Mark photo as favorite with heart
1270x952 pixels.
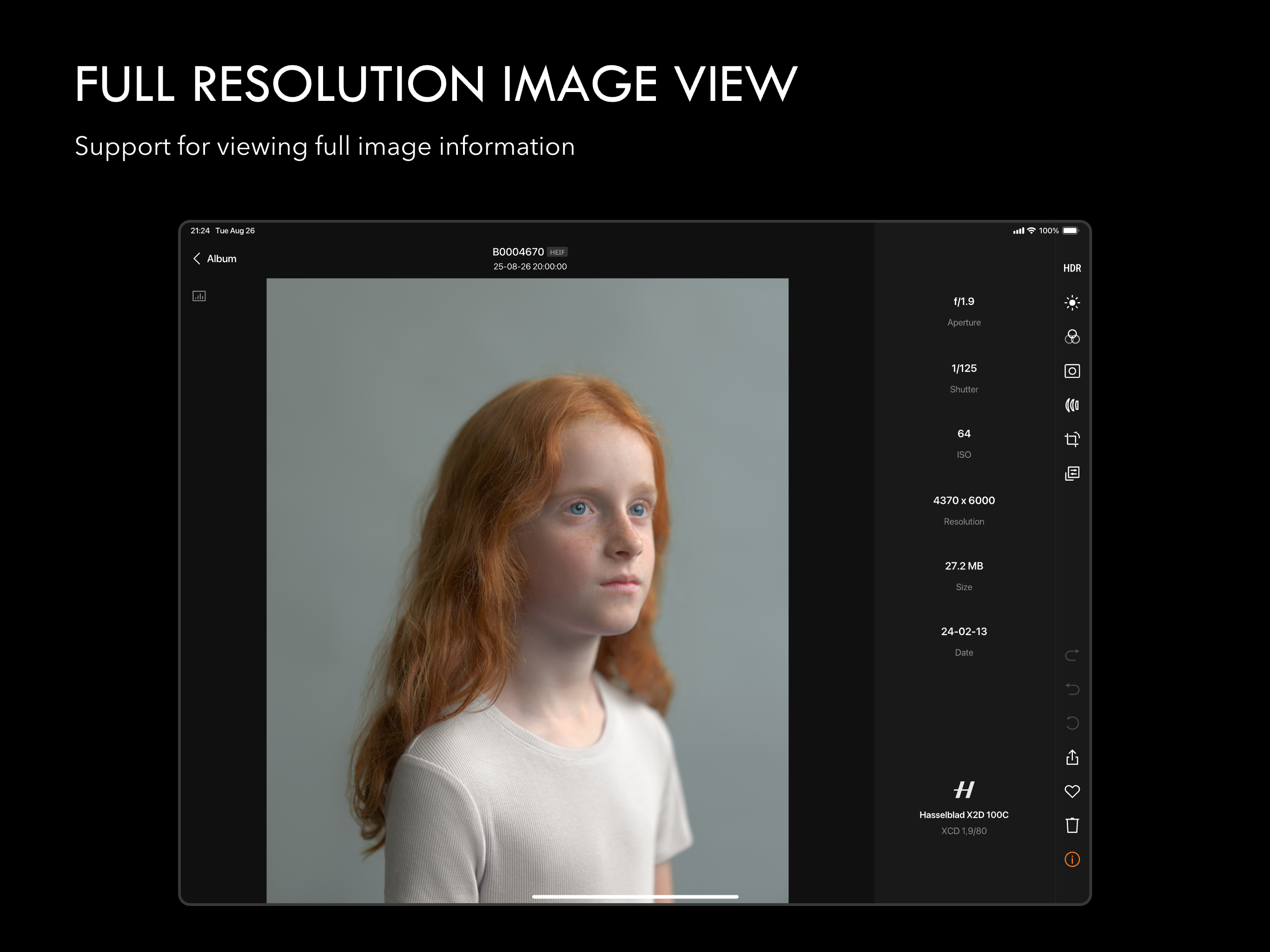1072,791
